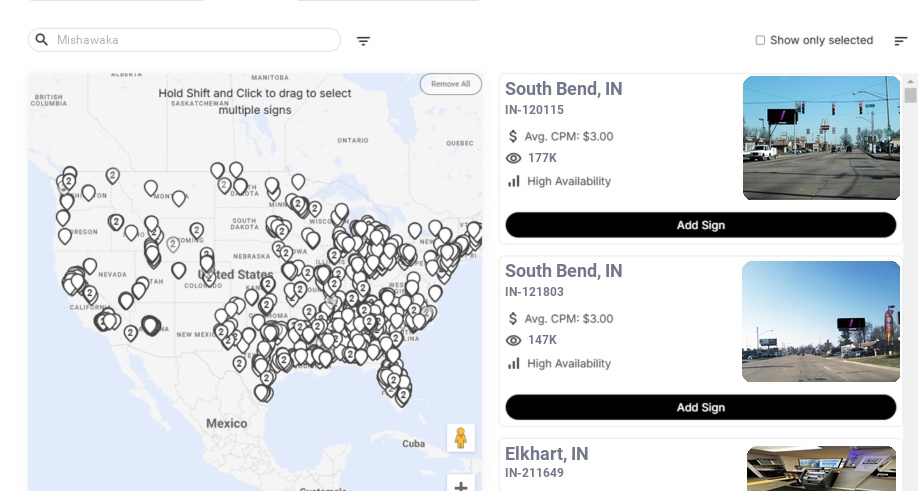The width and height of the screenshot is (920, 491).
Task: Click the map marker near Cuba's Florida coast
Action: pyautogui.click(x=403, y=394)
